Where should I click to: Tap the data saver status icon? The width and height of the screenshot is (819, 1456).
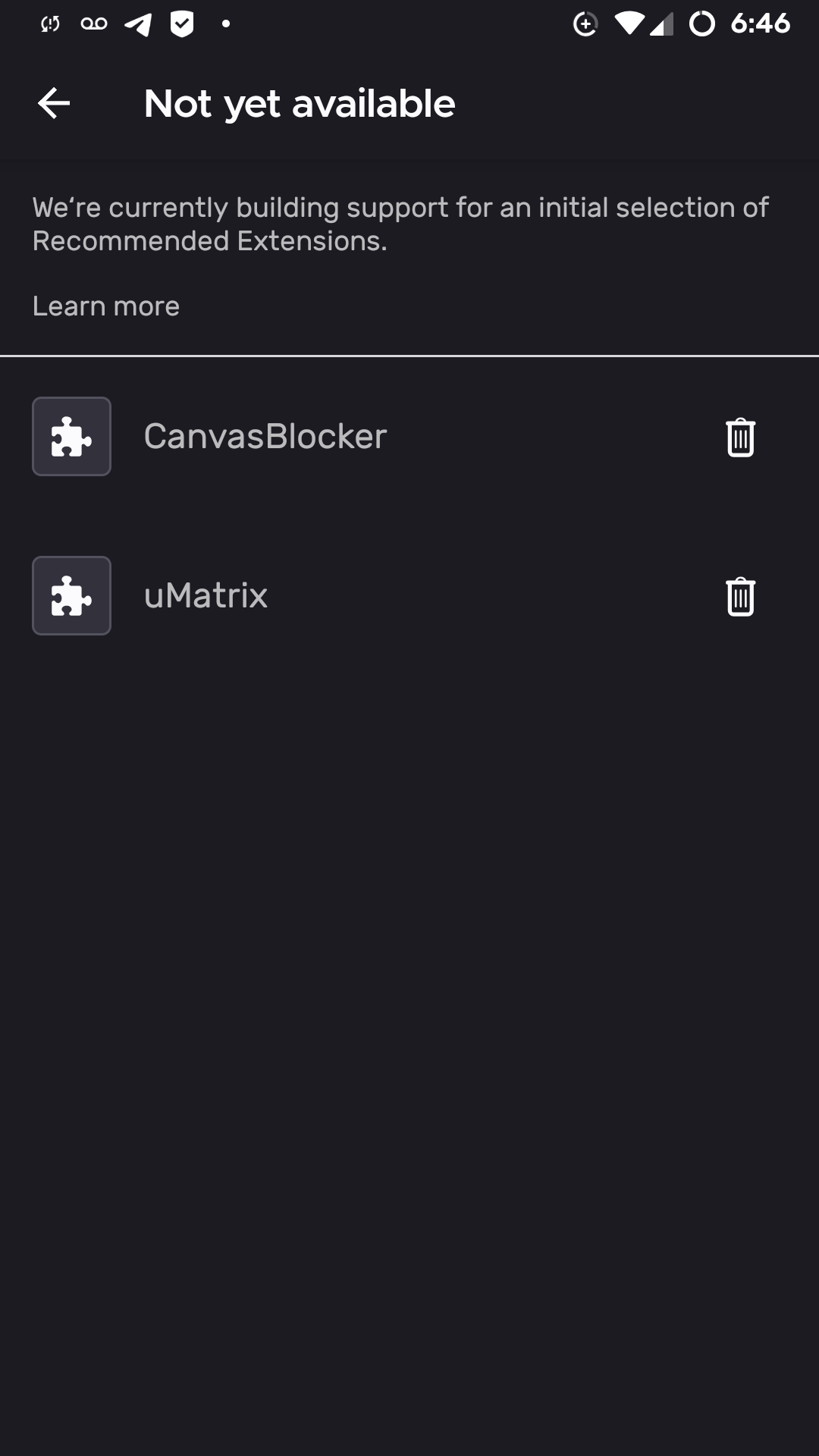coord(585,24)
